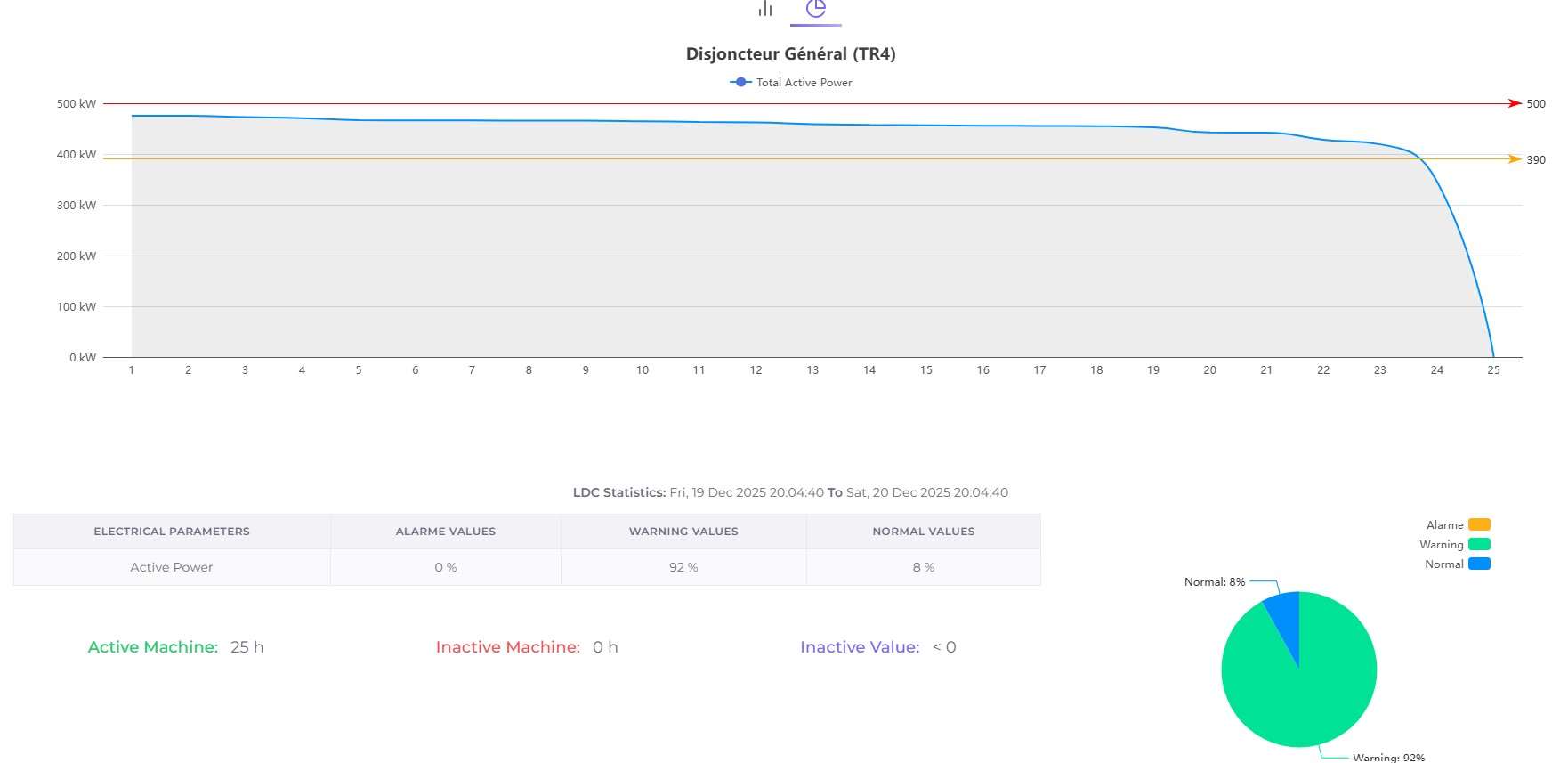This screenshot has height=763, width=1568.
Task: Select the Active Power table row cell
Action: coord(172,567)
